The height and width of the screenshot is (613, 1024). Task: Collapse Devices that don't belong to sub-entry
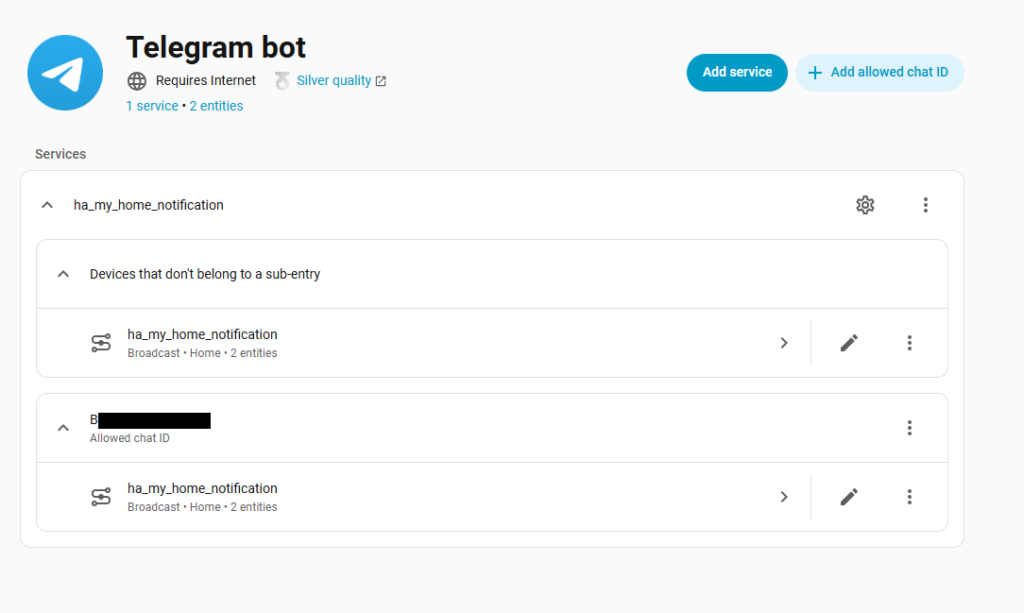63,274
